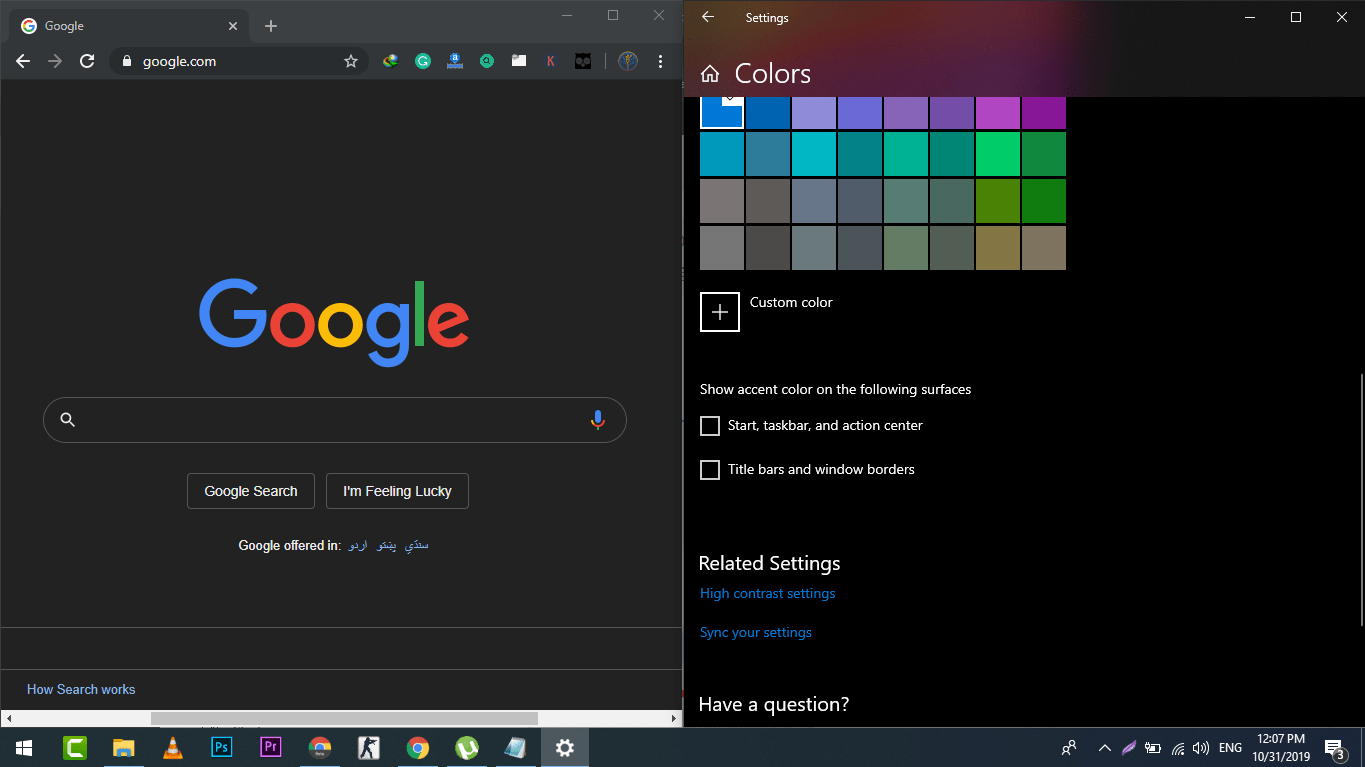This screenshot has width=1365, height=767.
Task: Open Wi-Fi network flyout in tray
Action: pyautogui.click(x=1178, y=748)
